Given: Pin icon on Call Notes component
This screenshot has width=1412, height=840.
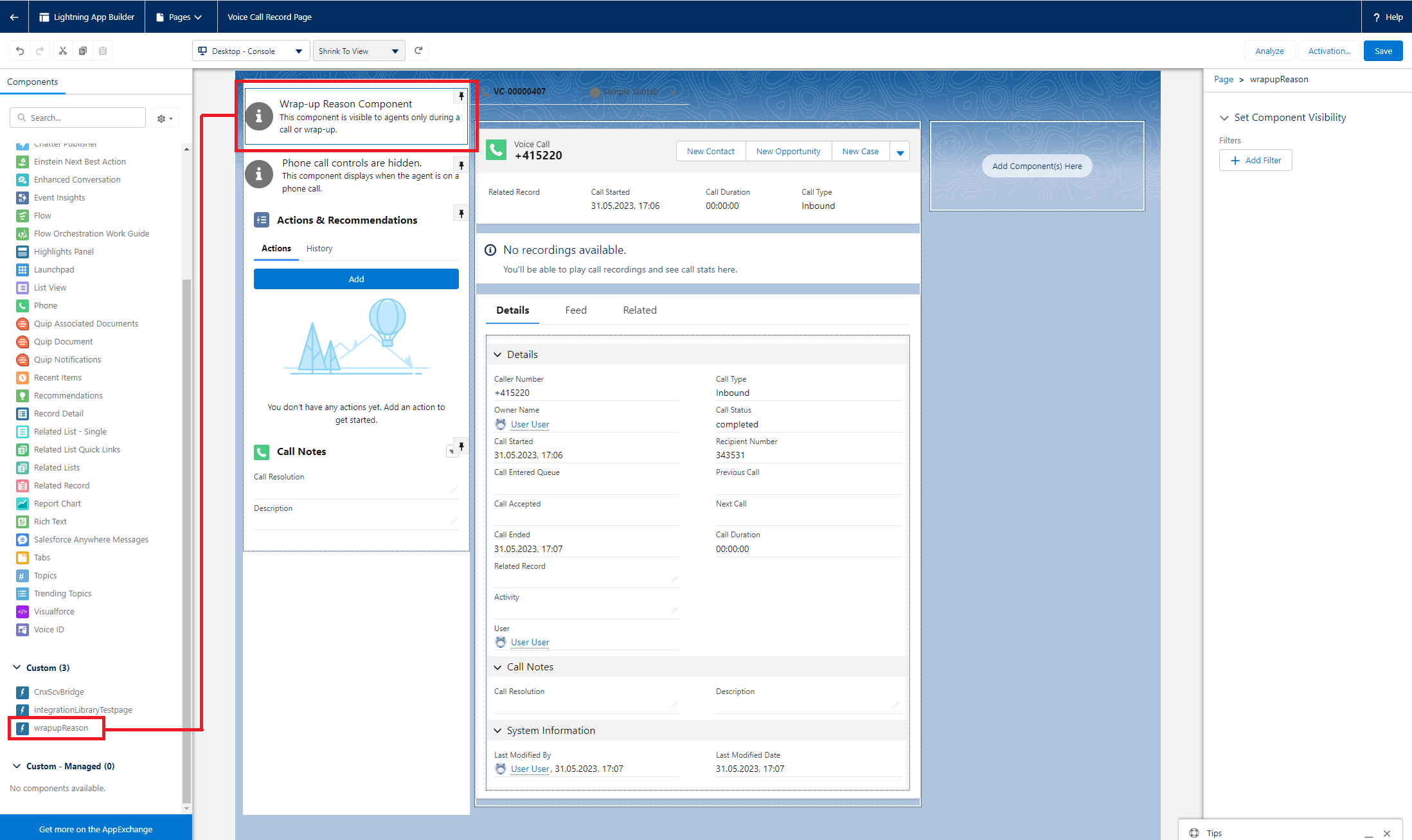Looking at the screenshot, I should coord(461,446).
